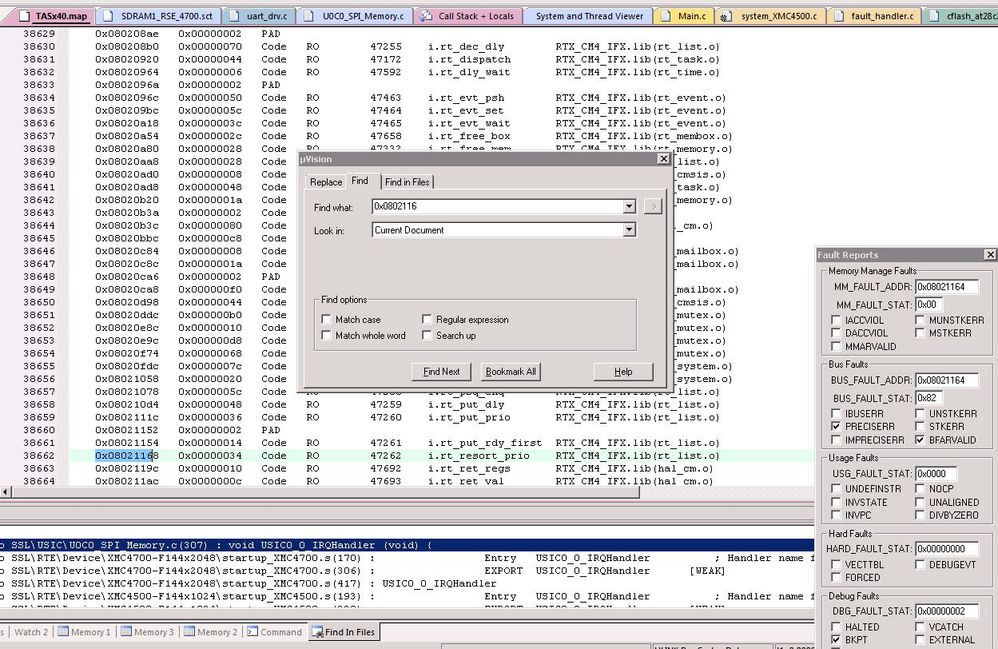998x649 pixels.
Task: Click the HARD_FAULT_STAT value field
Action: tap(946, 549)
